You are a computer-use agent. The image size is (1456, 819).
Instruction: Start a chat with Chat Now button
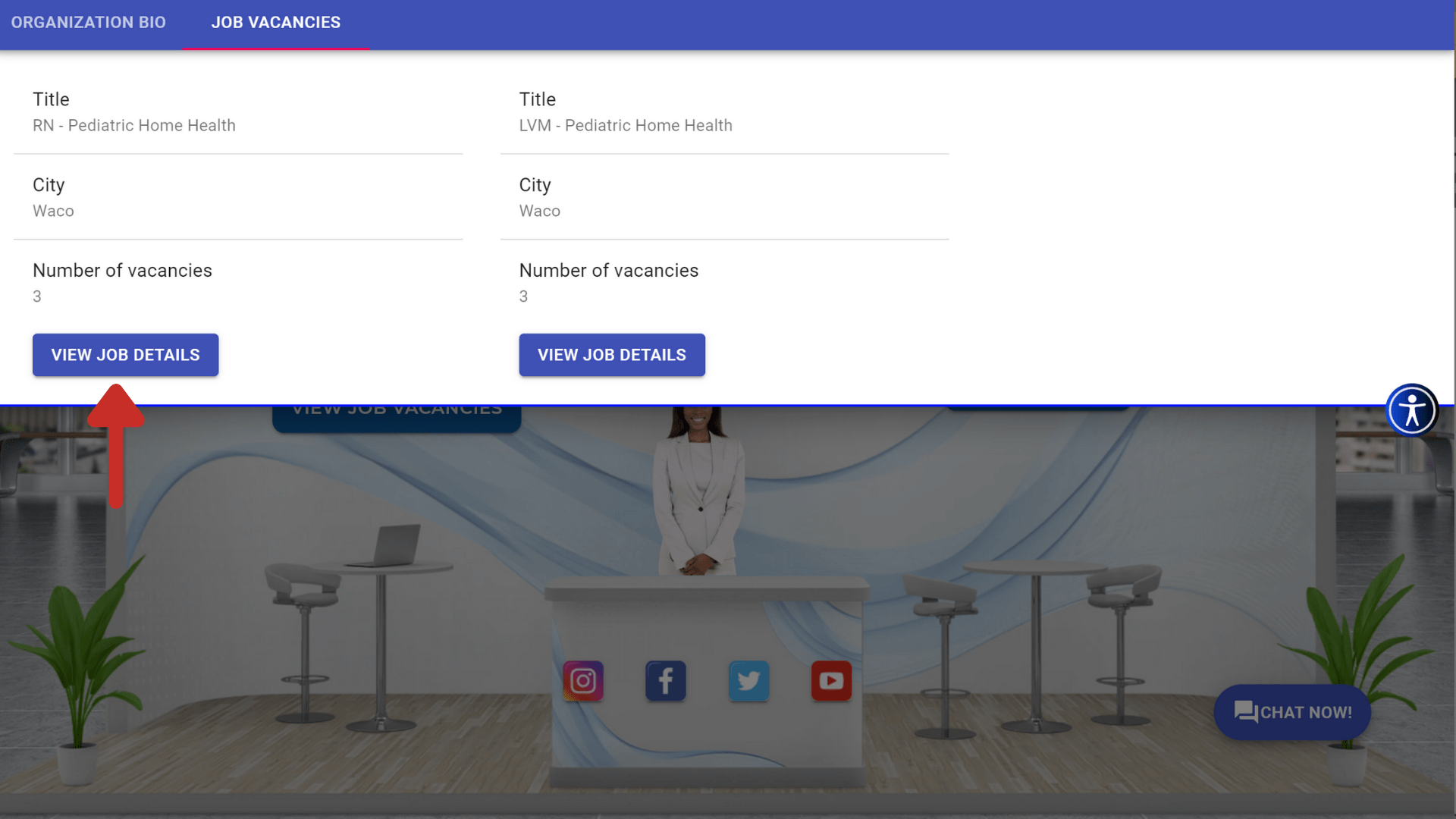click(1292, 712)
